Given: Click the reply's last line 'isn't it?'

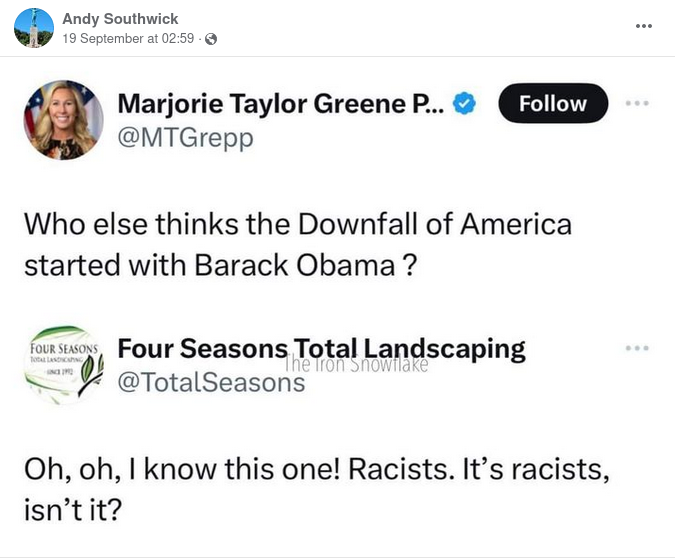Looking at the screenshot, I should (x=71, y=510).
